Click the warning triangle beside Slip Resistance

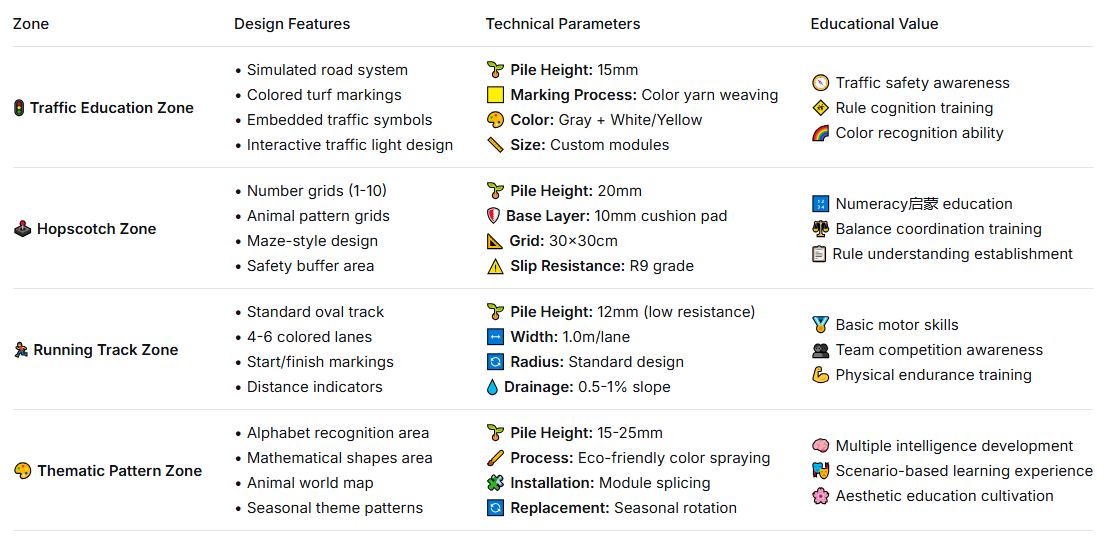[495, 266]
